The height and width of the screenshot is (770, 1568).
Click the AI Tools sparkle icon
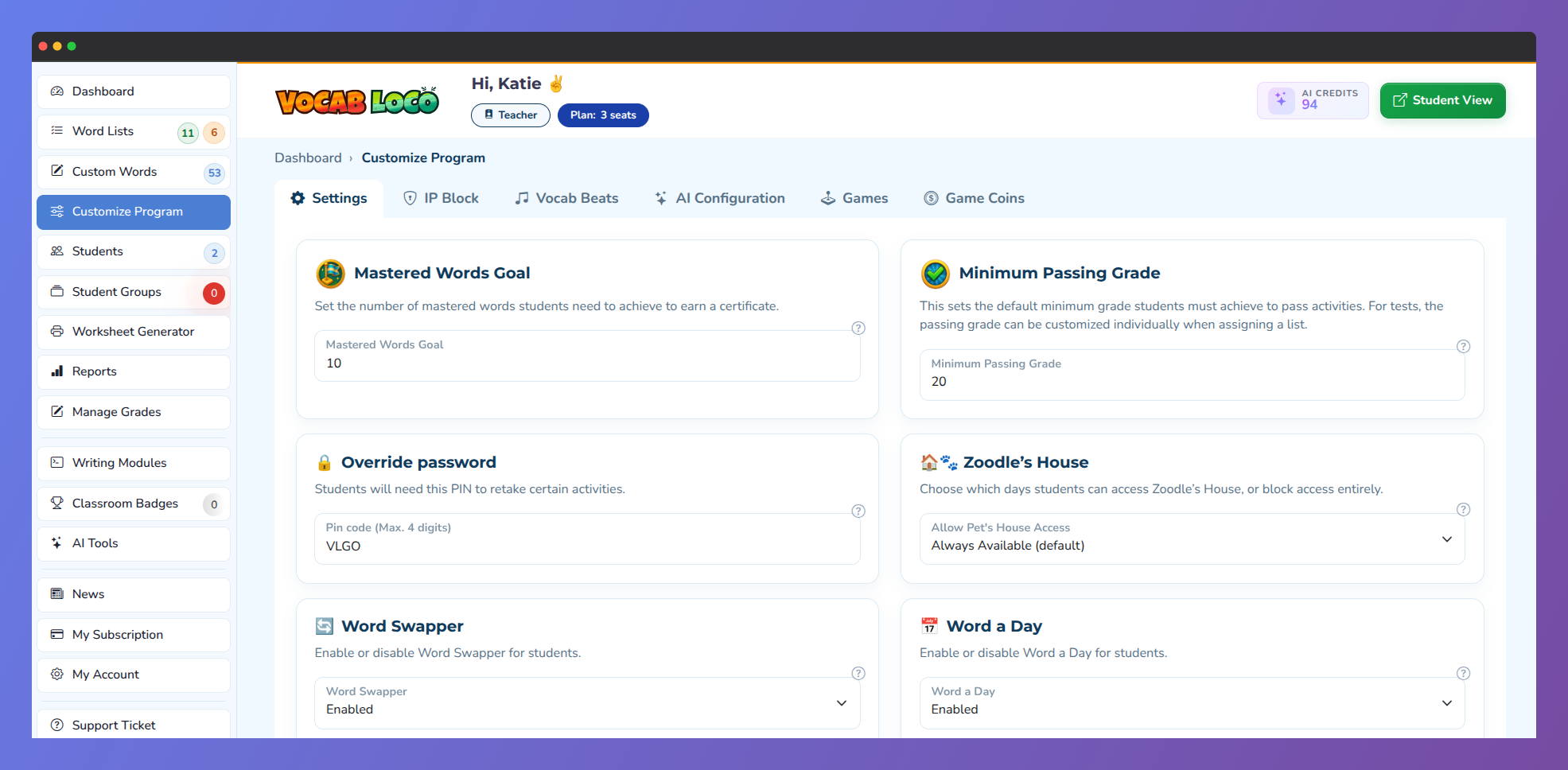click(57, 542)
